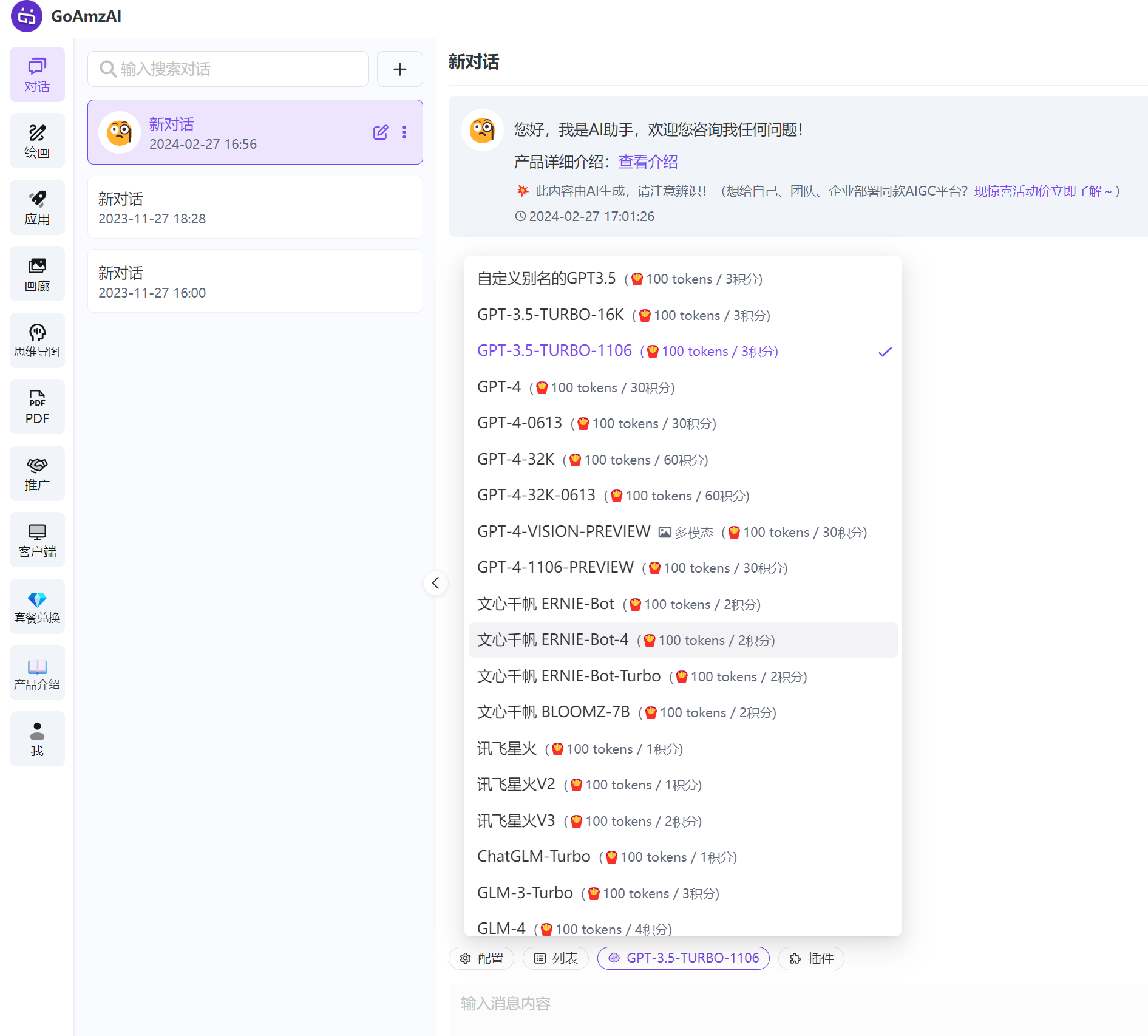The height and width of the screenshot is (1036, 1148).
Task: Click the 新对话 chat title header
Action: click(x=474, y=62)
